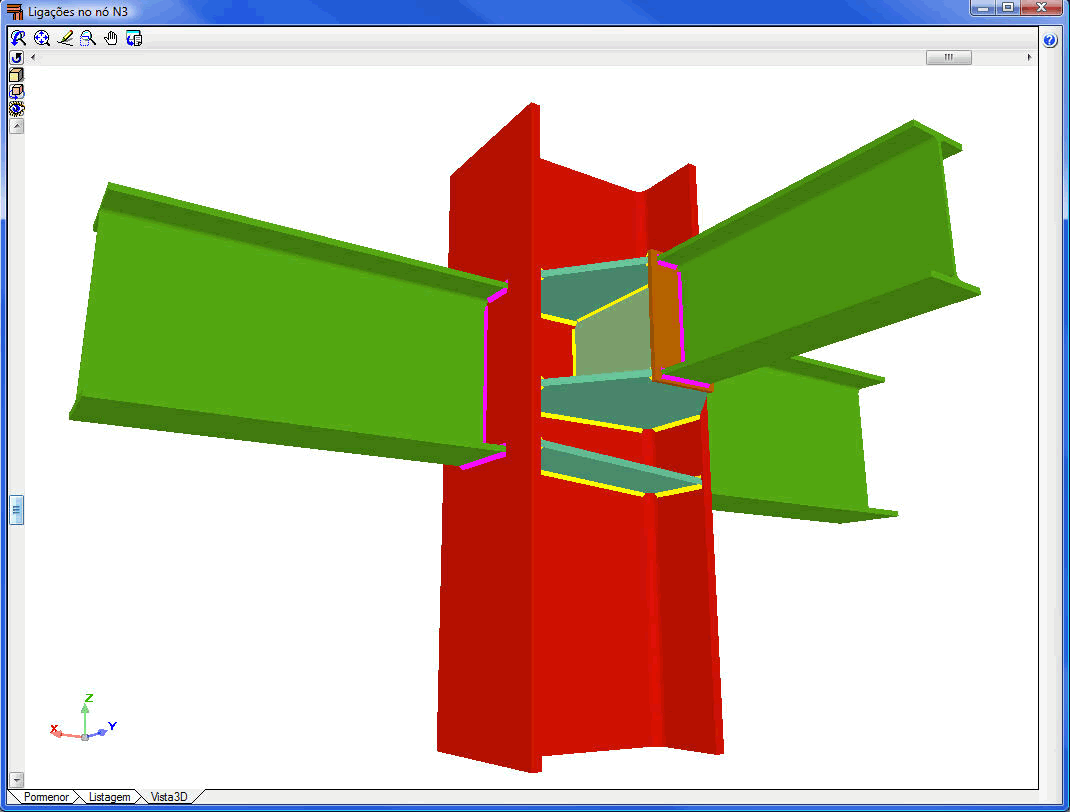The width and height of the screenshot is (1070, 812).
Task: Toggle the eye perspective view icon
Action: [16, 108]
